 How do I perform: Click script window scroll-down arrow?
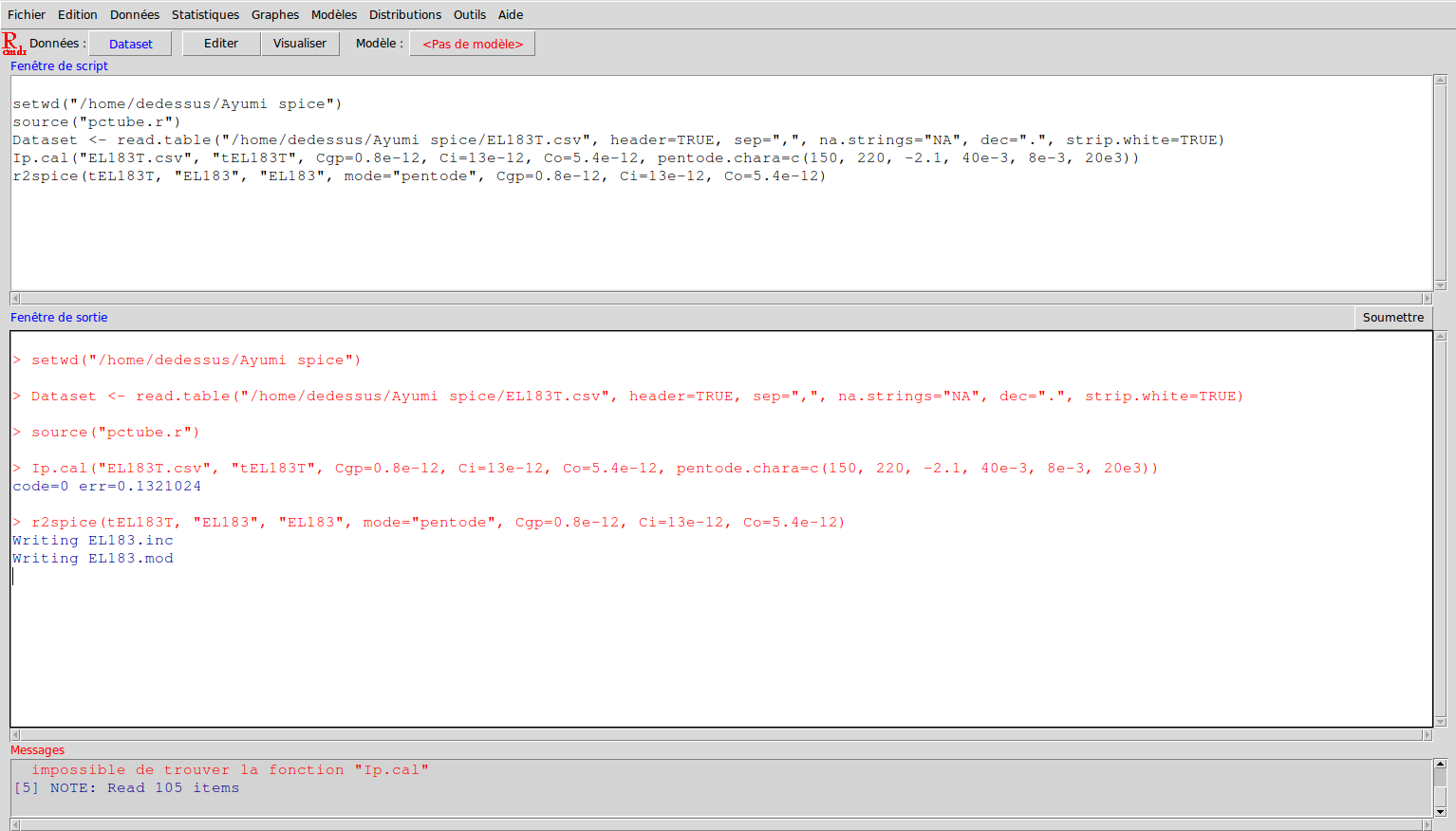point(1441,285)
